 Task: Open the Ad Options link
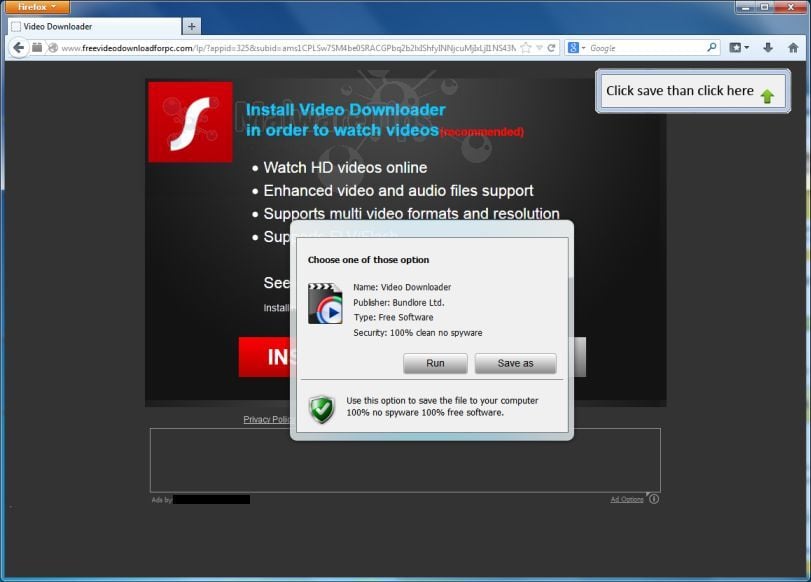click(626, 499)
